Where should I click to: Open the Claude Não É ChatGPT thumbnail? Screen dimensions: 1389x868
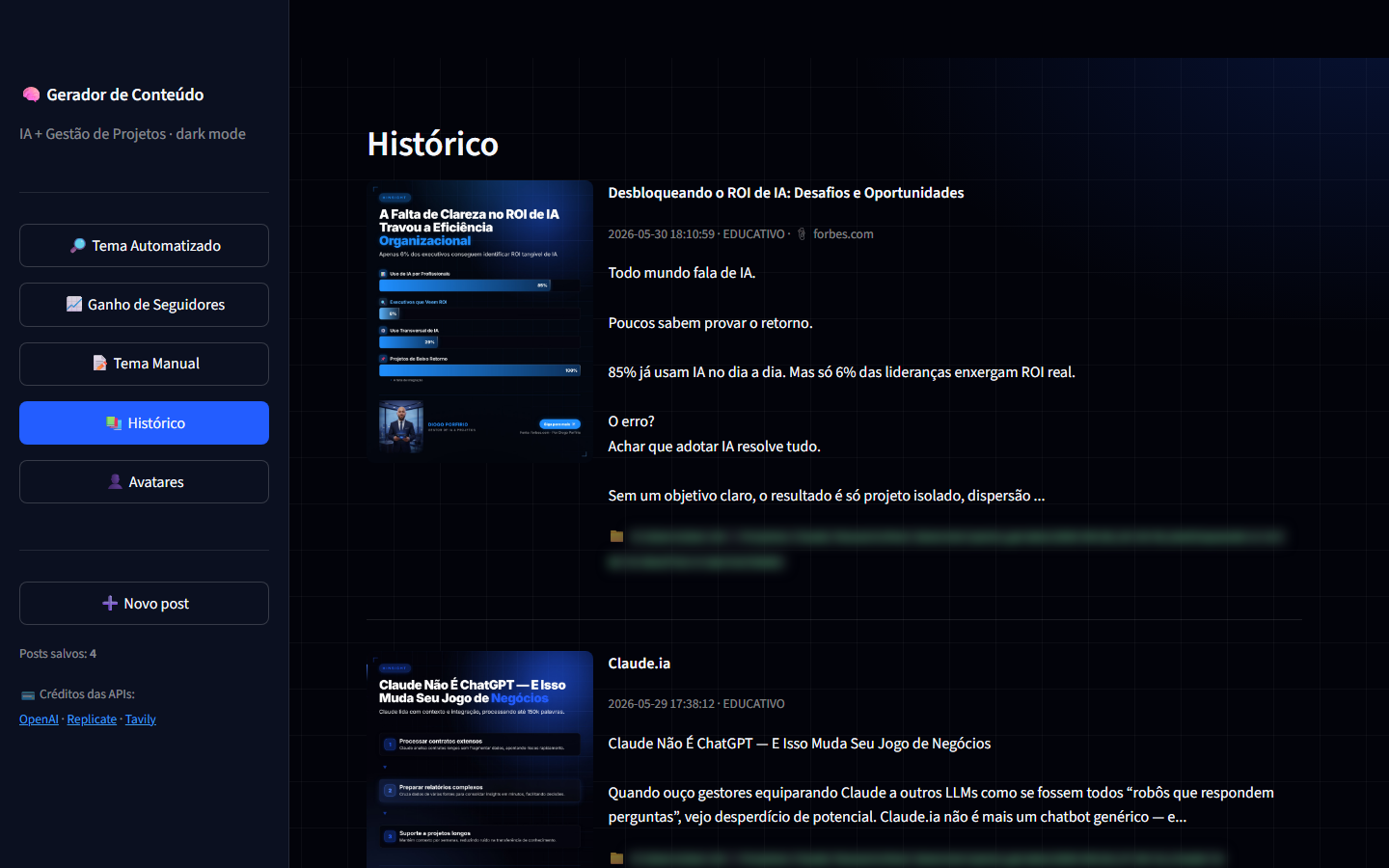[479, 759]
